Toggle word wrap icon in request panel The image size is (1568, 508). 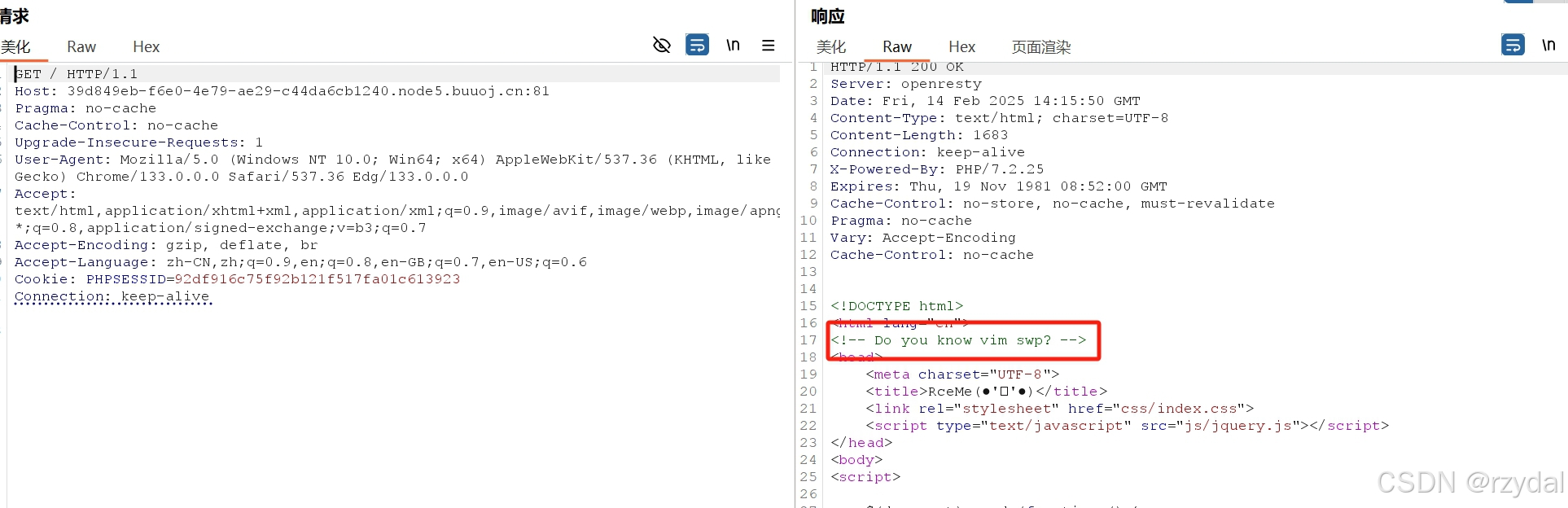click(x=698, y=45)
